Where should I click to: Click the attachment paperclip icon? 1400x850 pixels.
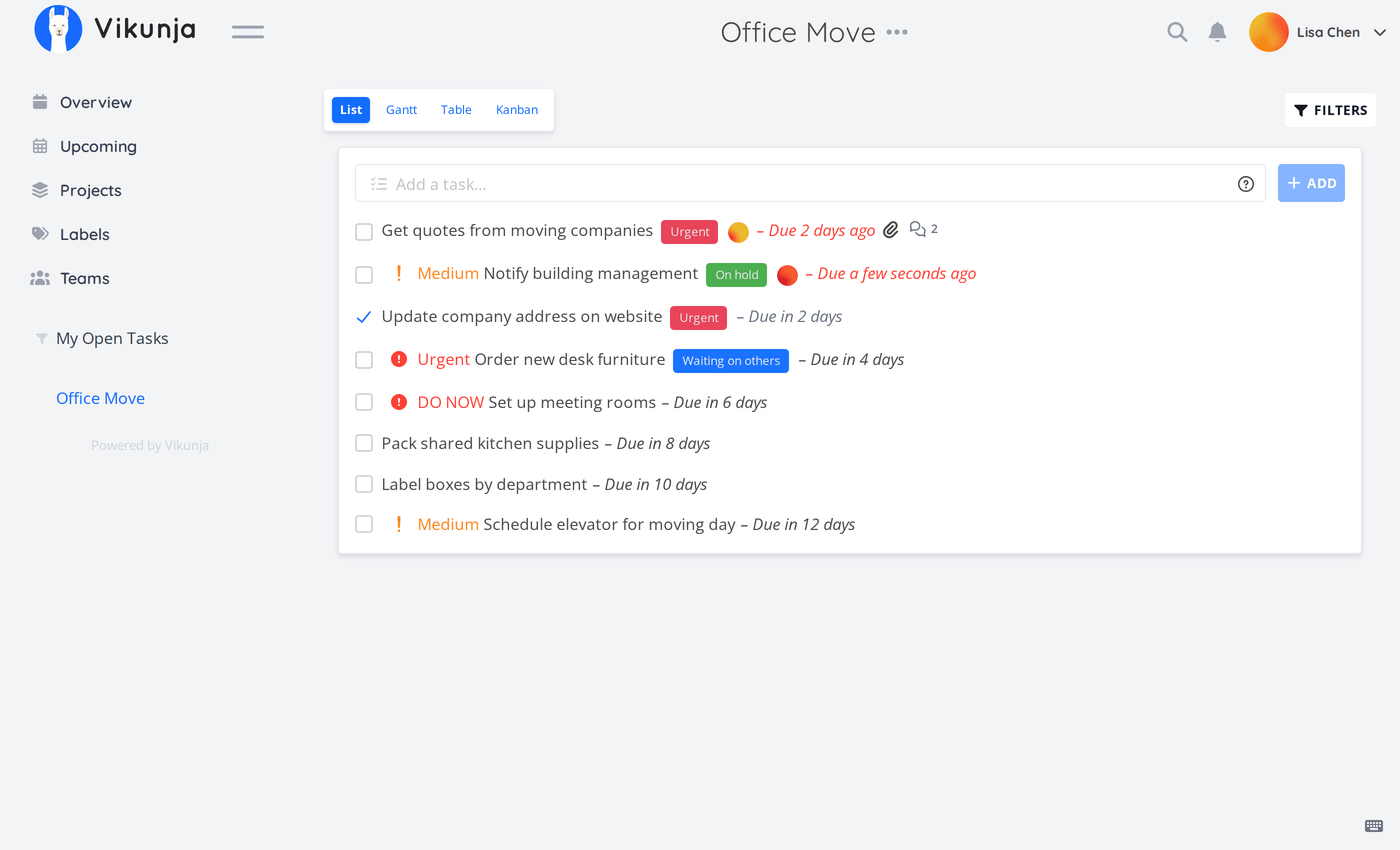point(891,230)
